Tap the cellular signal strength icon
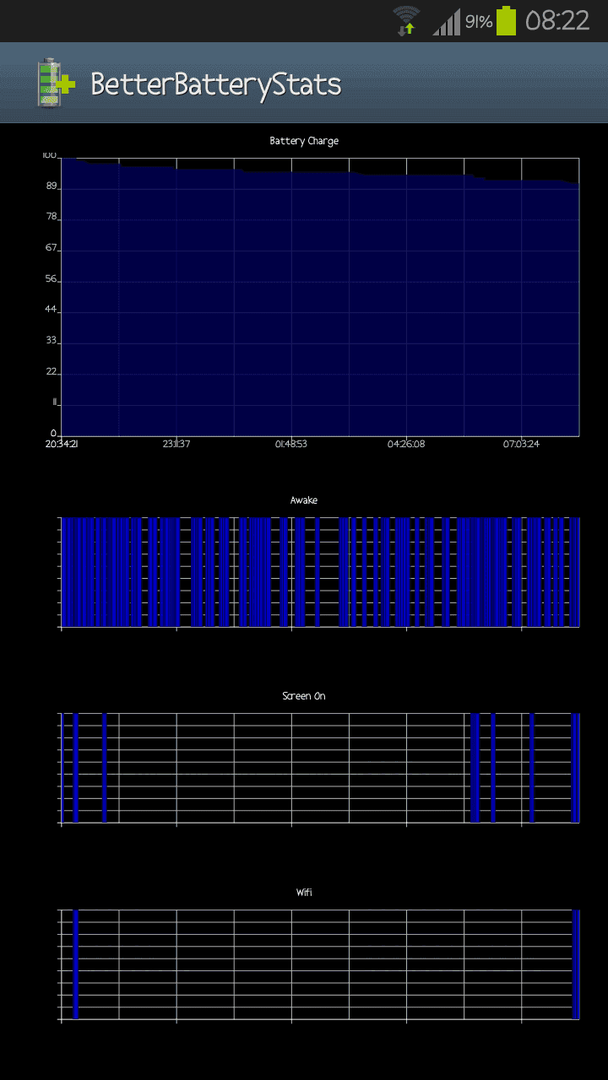Screen dimensions: 608x1080 (x=446, y=23)
